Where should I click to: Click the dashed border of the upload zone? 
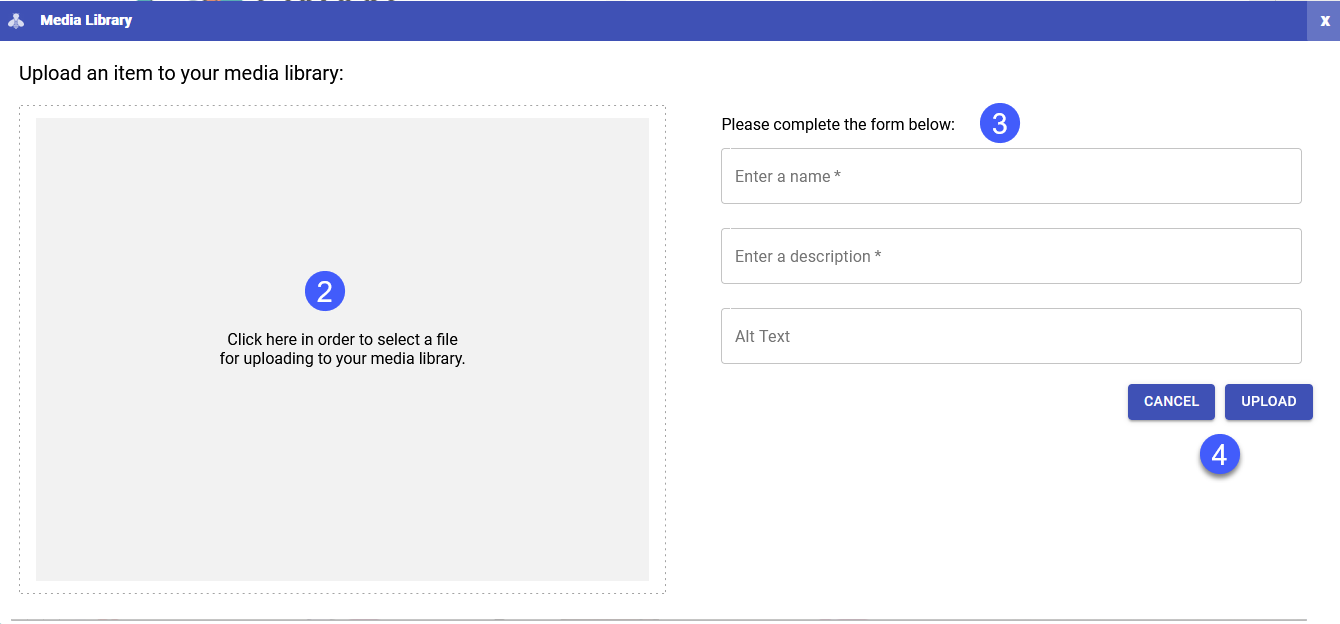tap(342, 106)
